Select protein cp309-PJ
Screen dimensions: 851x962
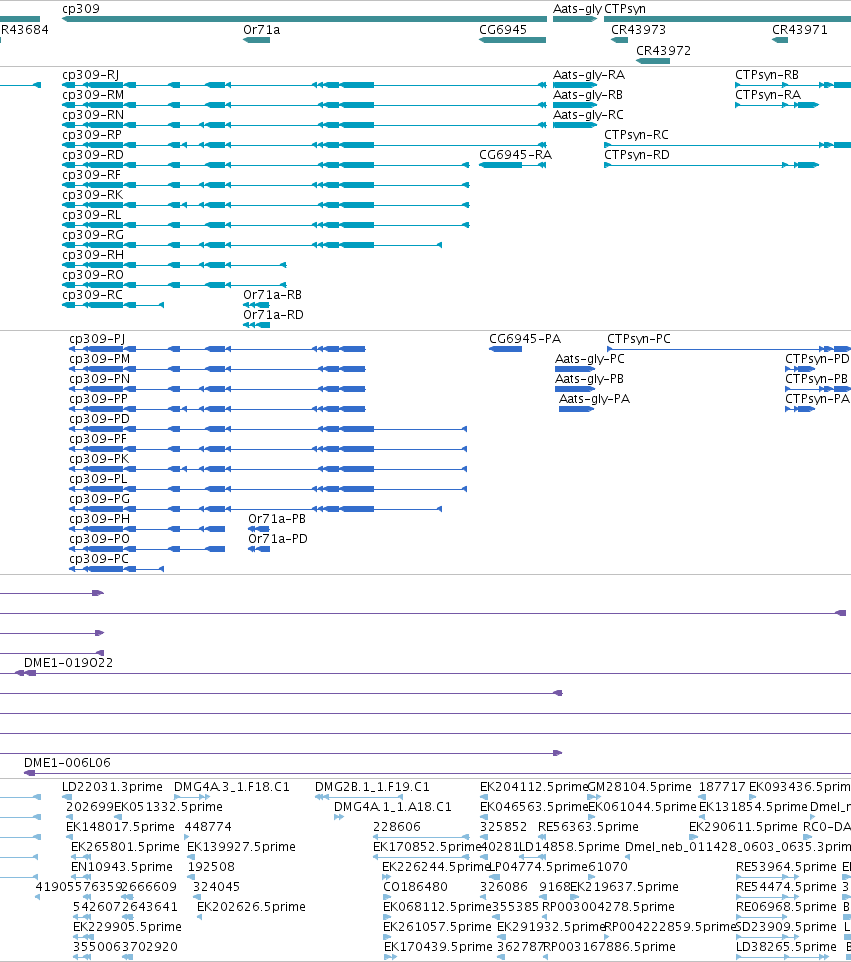[217, 349]
